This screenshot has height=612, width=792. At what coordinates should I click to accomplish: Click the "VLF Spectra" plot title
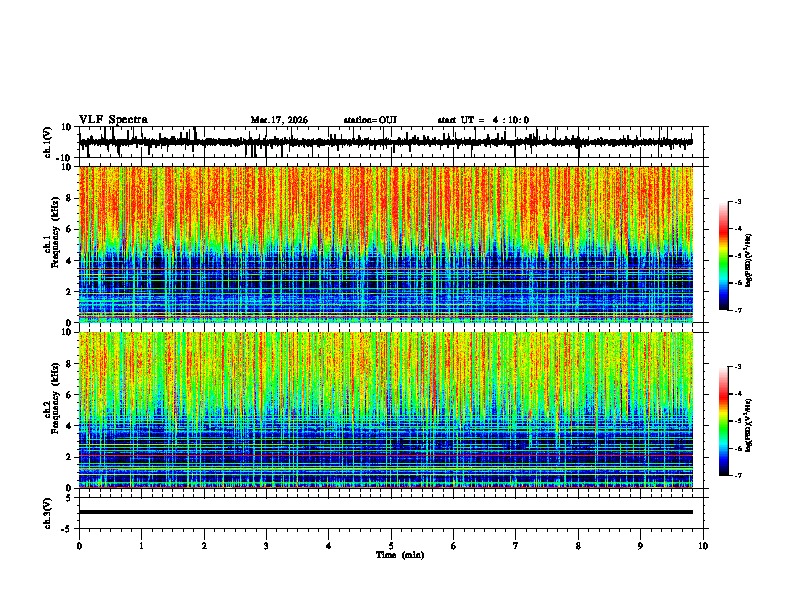(113, 120)
